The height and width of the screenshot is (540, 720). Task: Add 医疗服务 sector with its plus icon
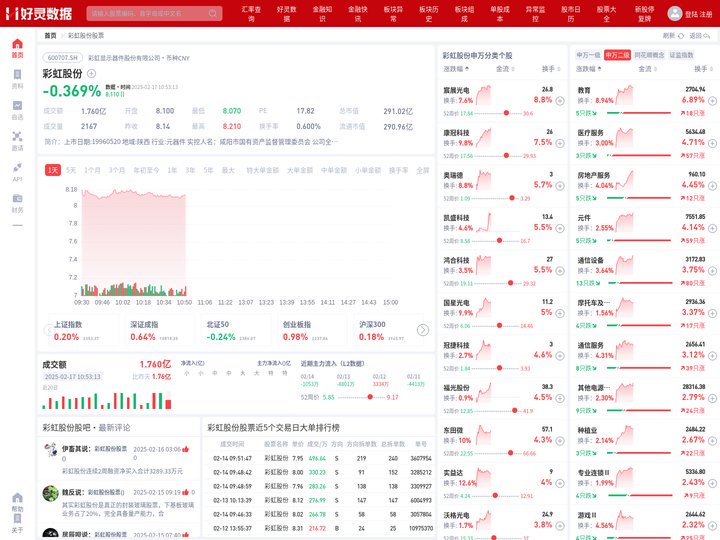tap(712, 143)
